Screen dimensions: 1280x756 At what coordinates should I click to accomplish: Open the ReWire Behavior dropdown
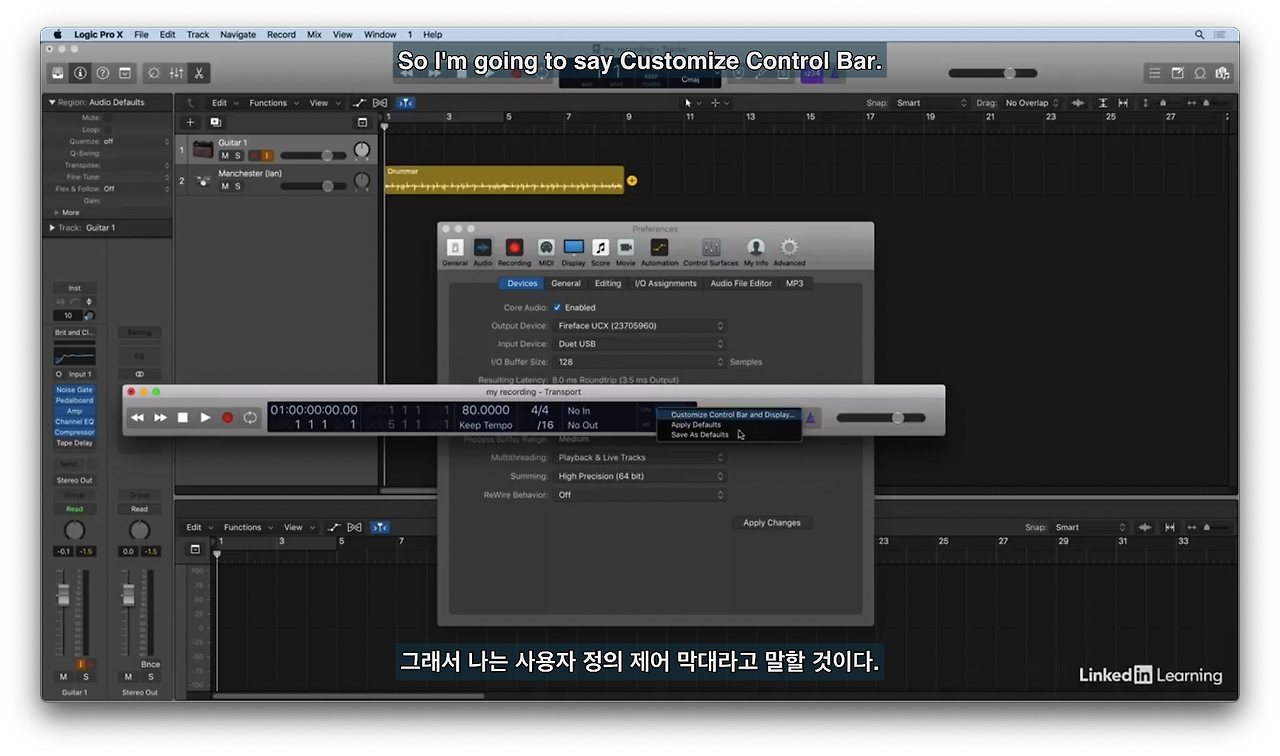point(640,495)
